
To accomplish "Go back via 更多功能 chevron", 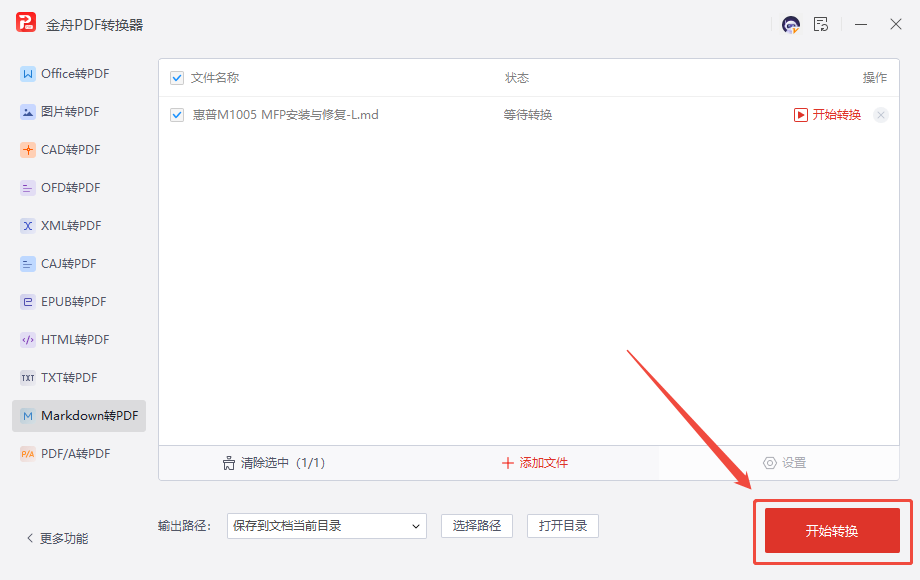I will [30, 538].
